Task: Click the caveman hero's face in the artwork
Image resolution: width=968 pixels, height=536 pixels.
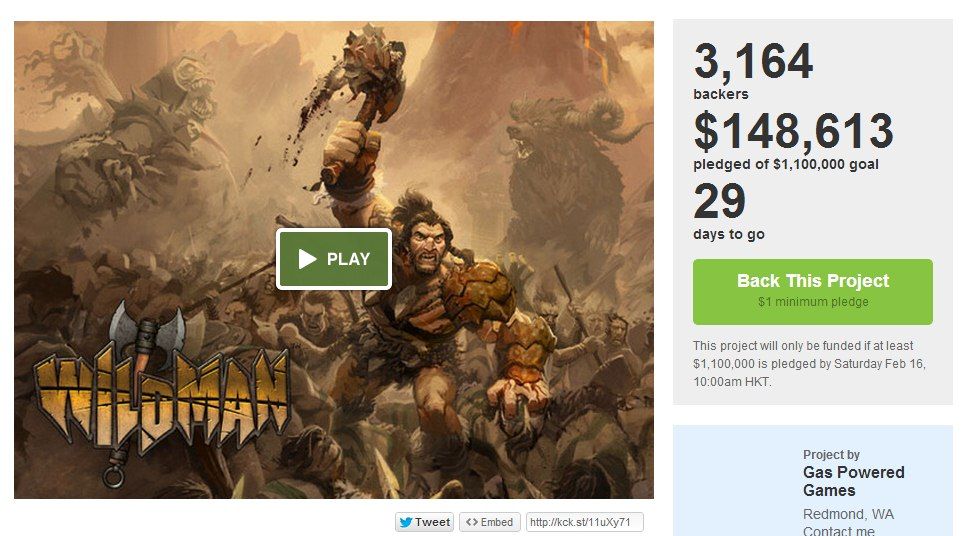Action: 426,243
